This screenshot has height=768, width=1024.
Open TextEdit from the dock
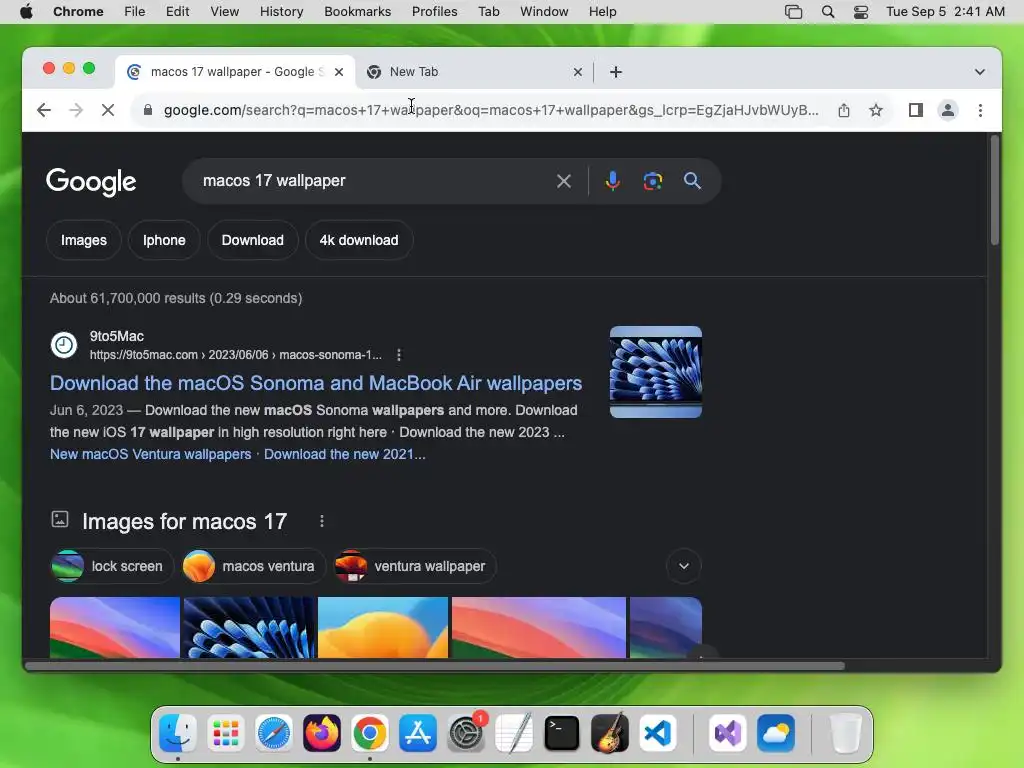pyautogui.click(x=514, y=733)
